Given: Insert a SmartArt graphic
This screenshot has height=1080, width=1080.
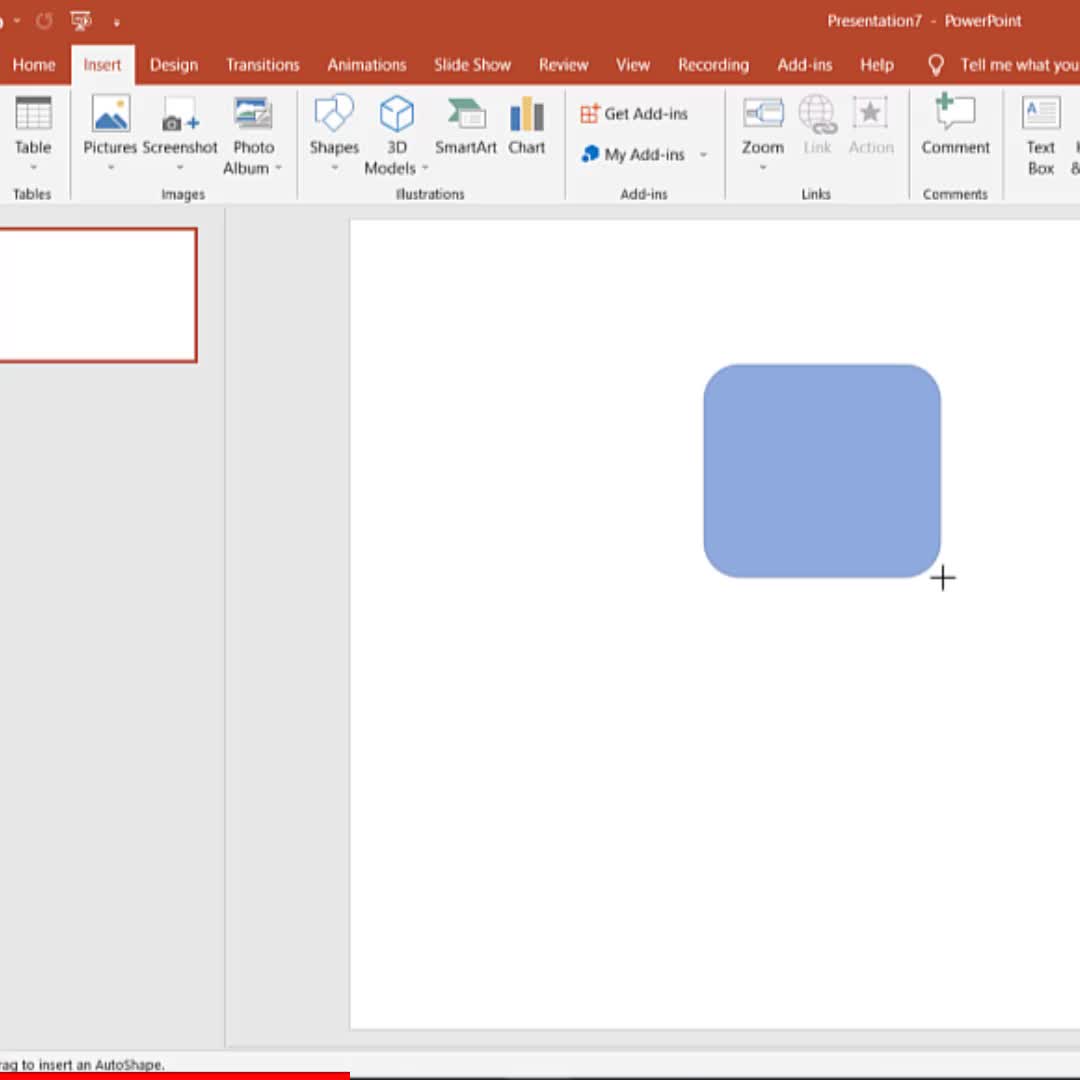Looking at the screenshot, I should (466, 116).
